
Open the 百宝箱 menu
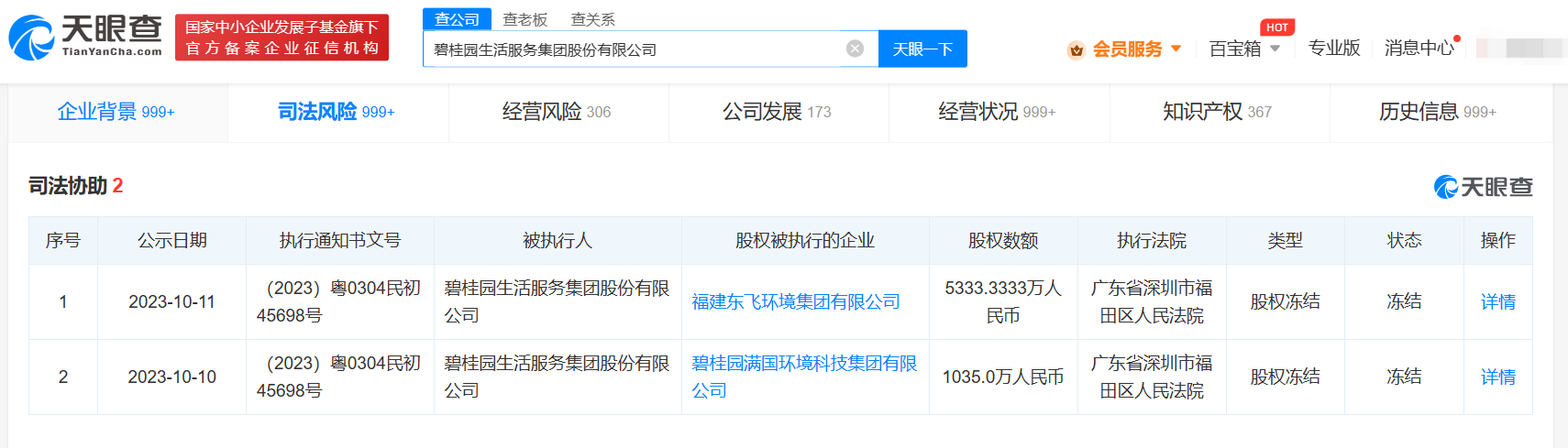click(1235, 49)
